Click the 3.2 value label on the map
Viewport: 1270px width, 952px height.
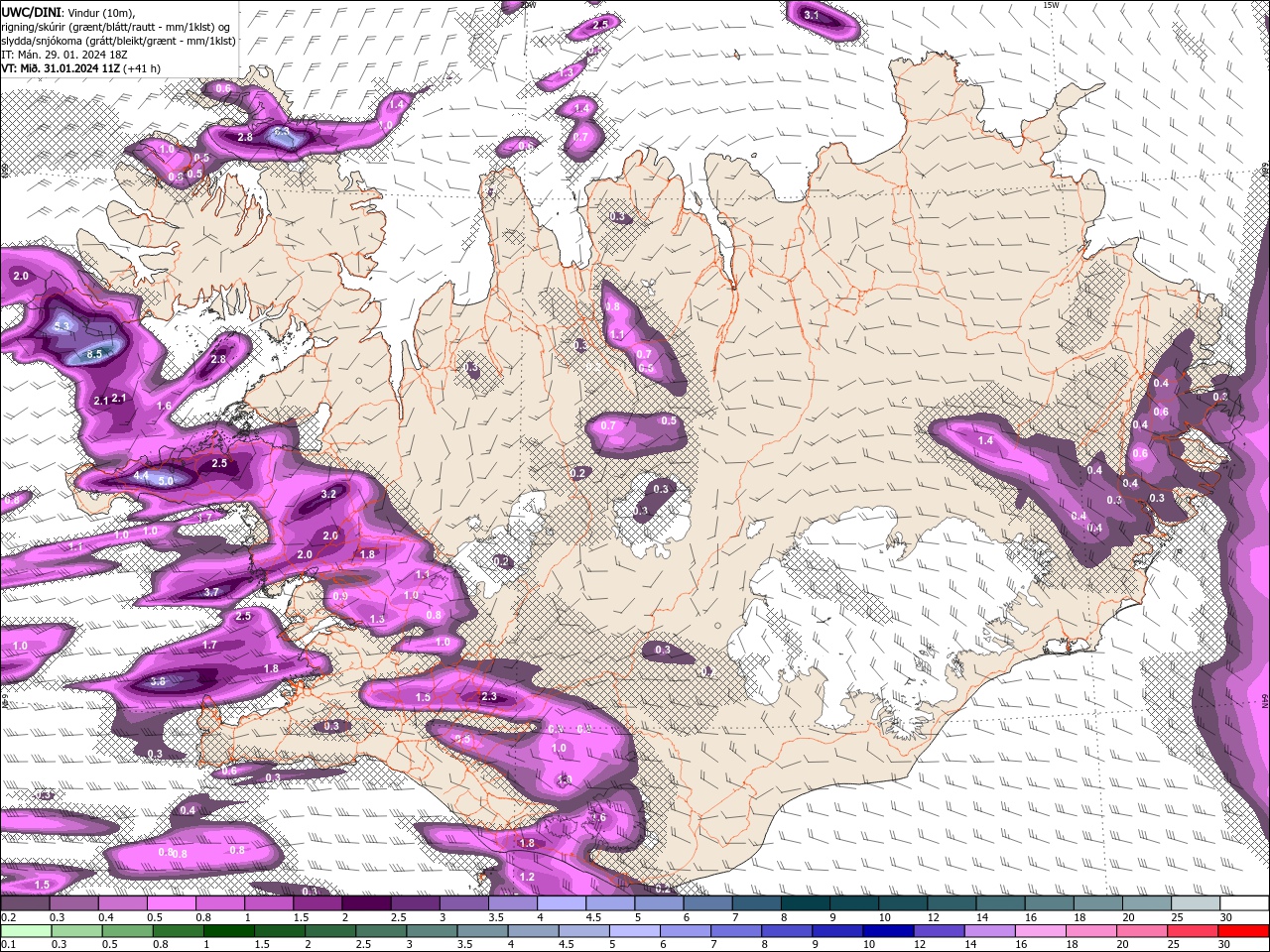[x=329, y=494]
